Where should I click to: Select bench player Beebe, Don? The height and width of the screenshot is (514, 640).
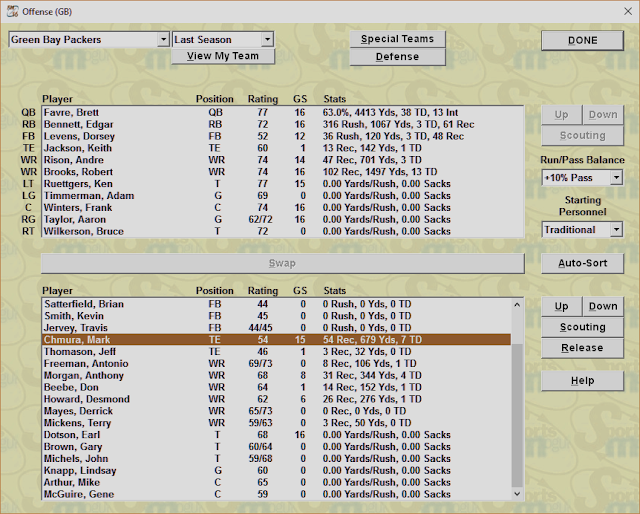pos(276,387)
